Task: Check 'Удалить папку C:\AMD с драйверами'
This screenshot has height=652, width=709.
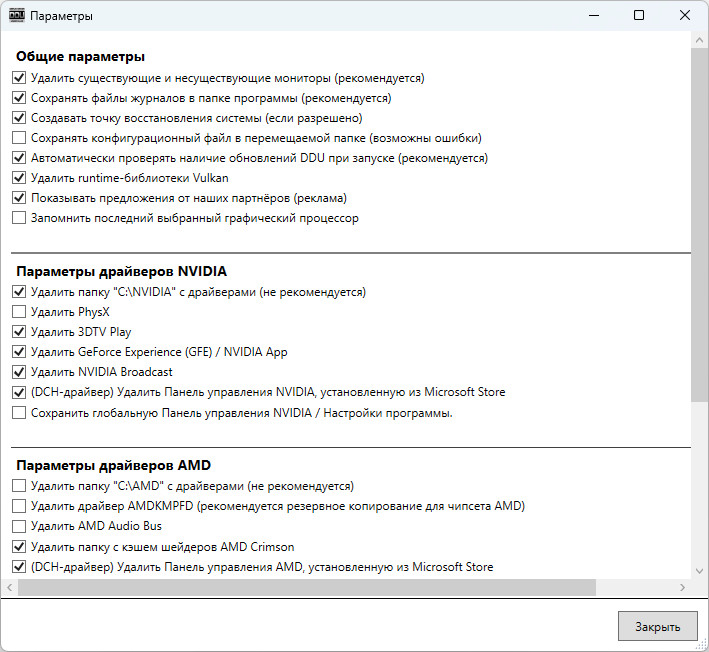Action: [x=19, y=486]
